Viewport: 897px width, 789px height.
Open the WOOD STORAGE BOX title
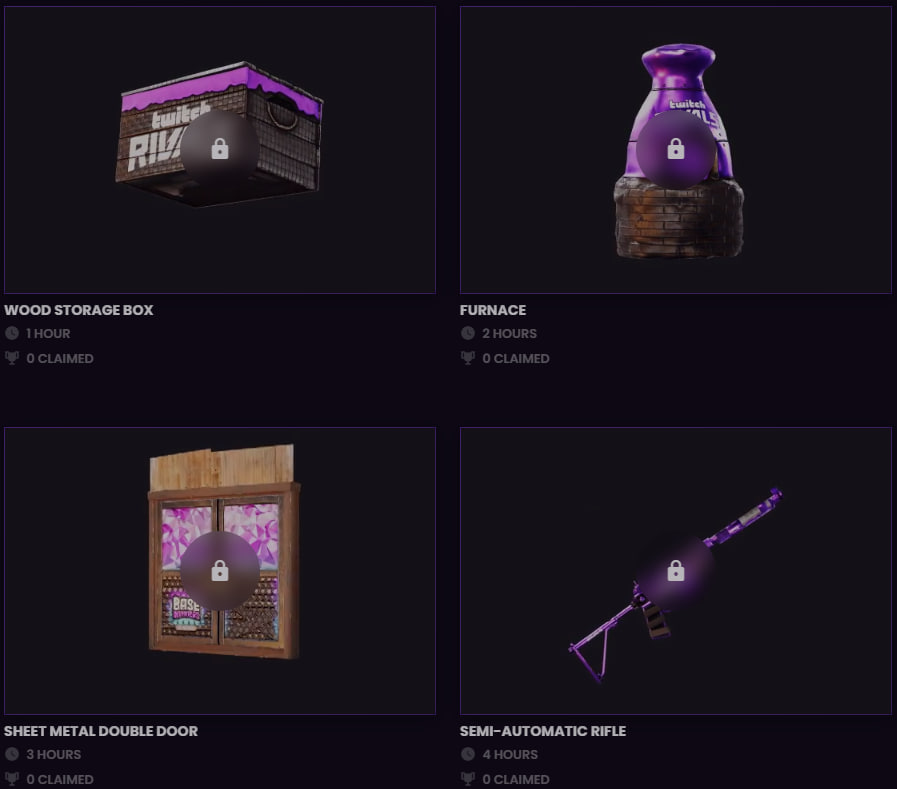78,310
